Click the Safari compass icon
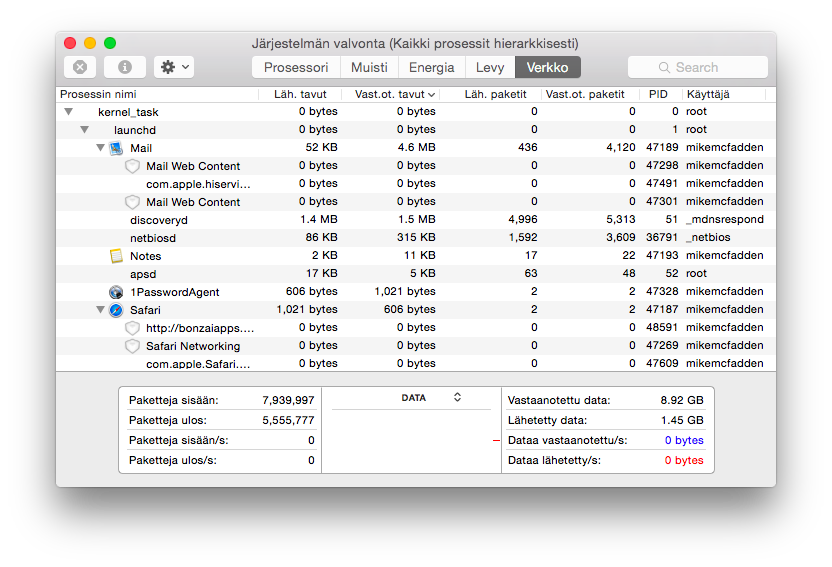 click(116, 310)
